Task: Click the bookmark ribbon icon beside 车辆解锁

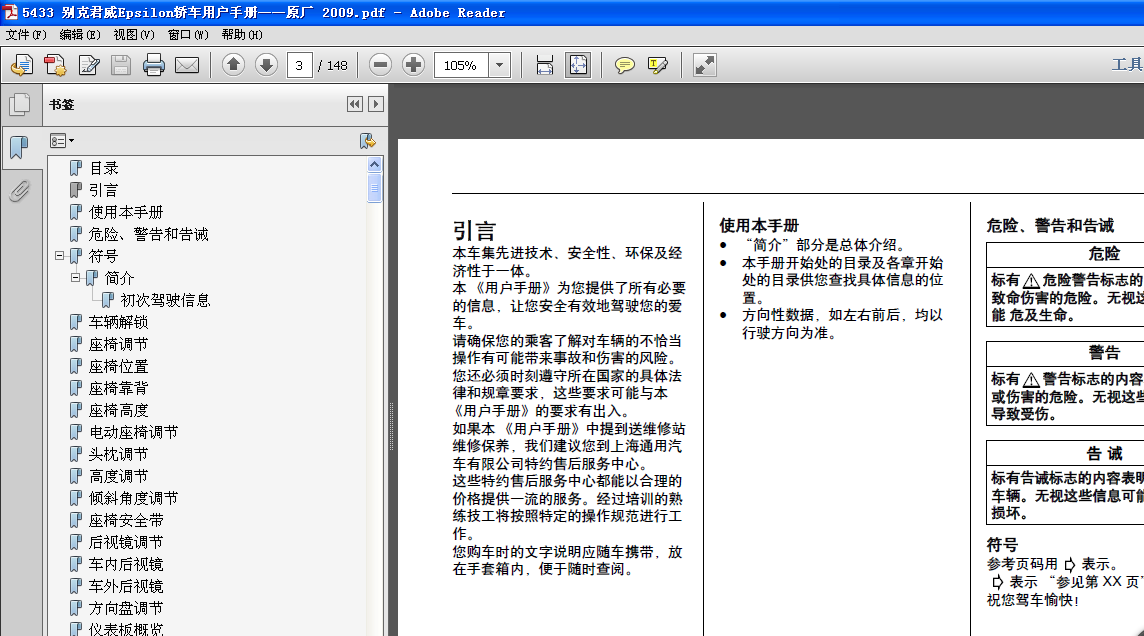Action: coord(76,322)
